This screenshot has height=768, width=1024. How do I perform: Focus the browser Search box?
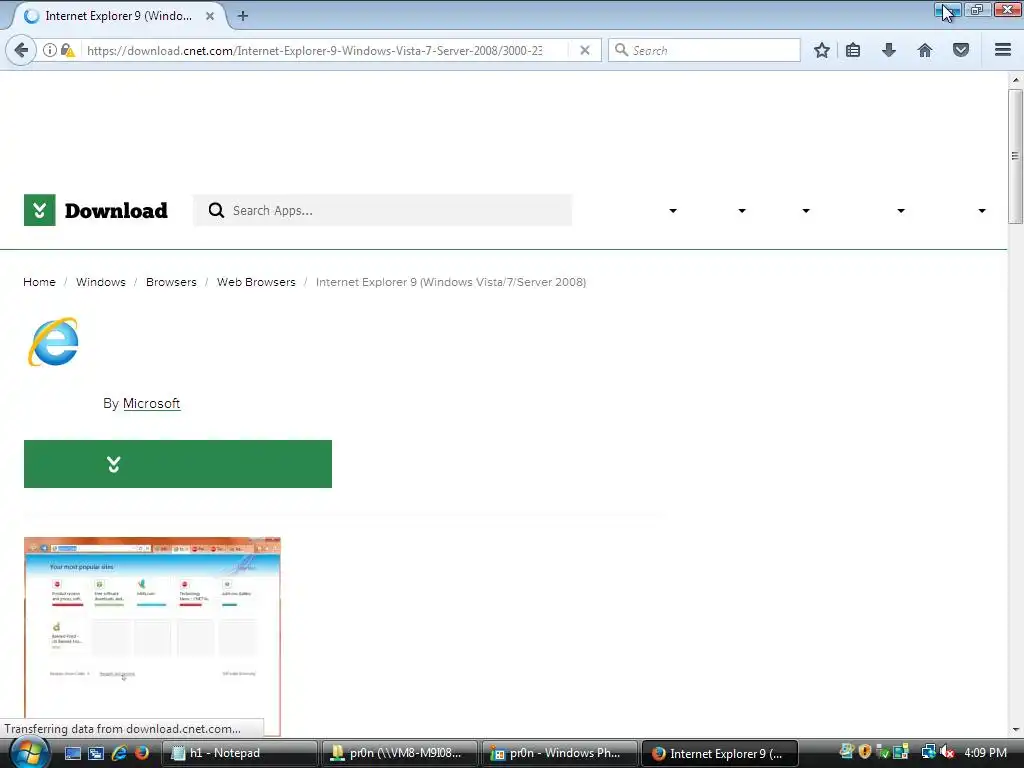coord(704,50)
